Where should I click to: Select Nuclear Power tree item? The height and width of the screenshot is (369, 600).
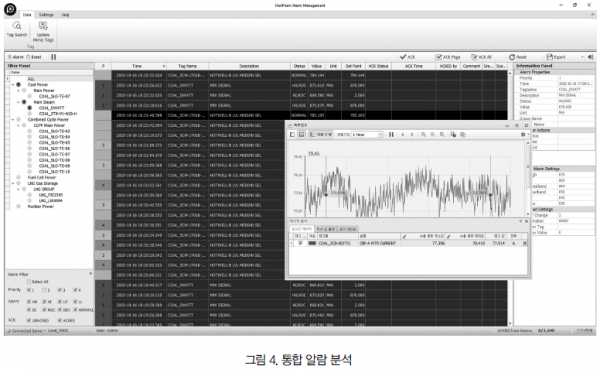pyautogui.click(x=41, y=206)
